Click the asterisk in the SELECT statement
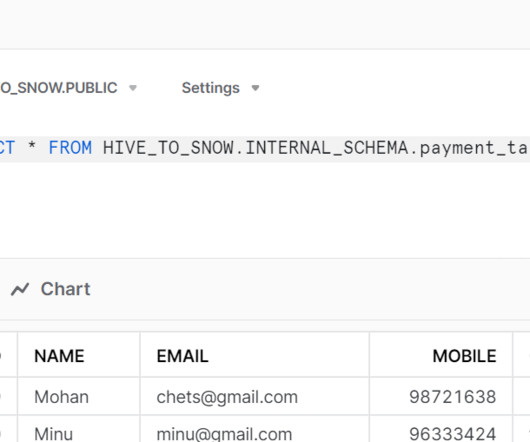This screenshot has width=530, height=442. [x=32, y=147]
